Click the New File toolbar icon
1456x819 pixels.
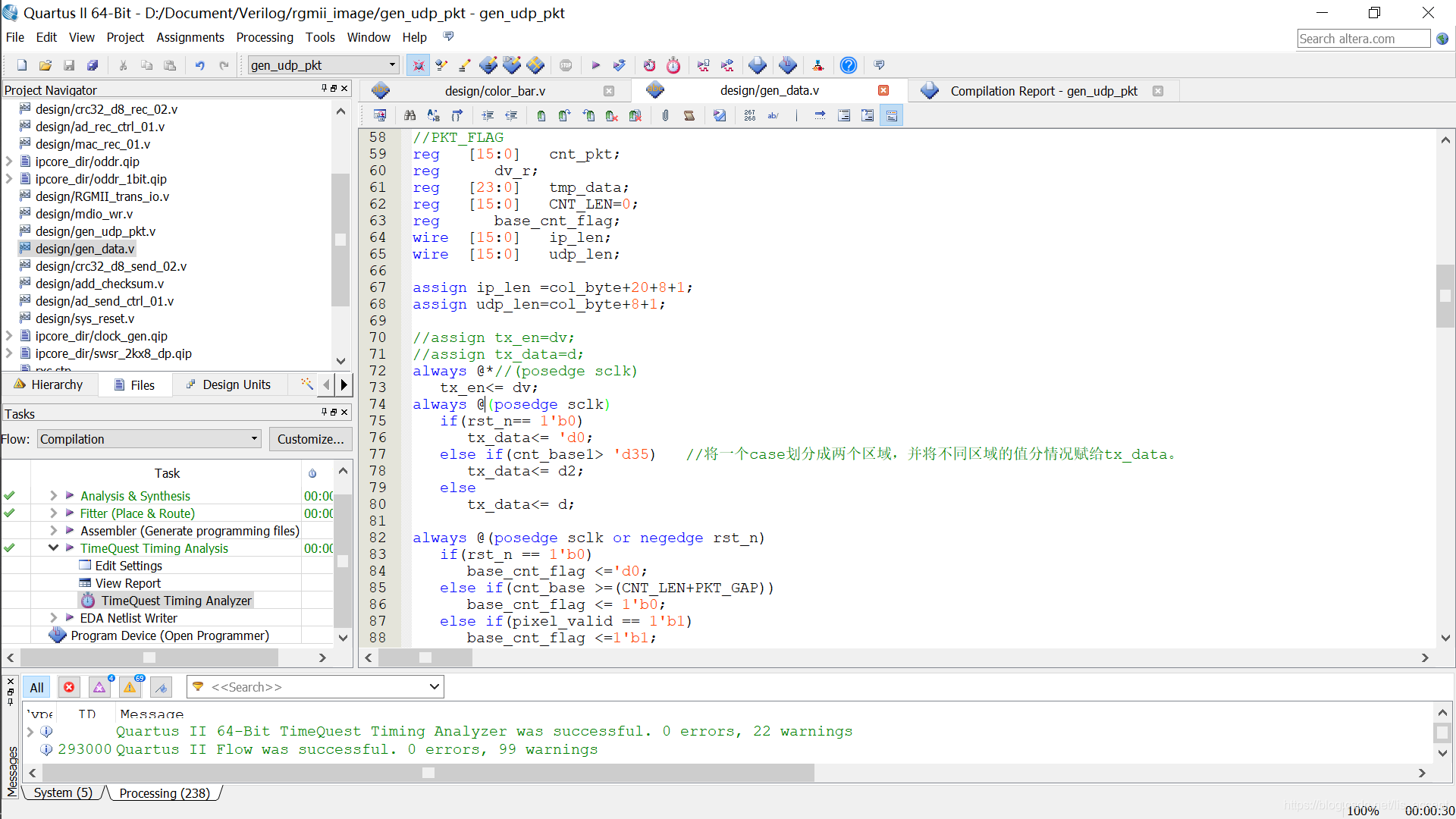click(22, 65)
